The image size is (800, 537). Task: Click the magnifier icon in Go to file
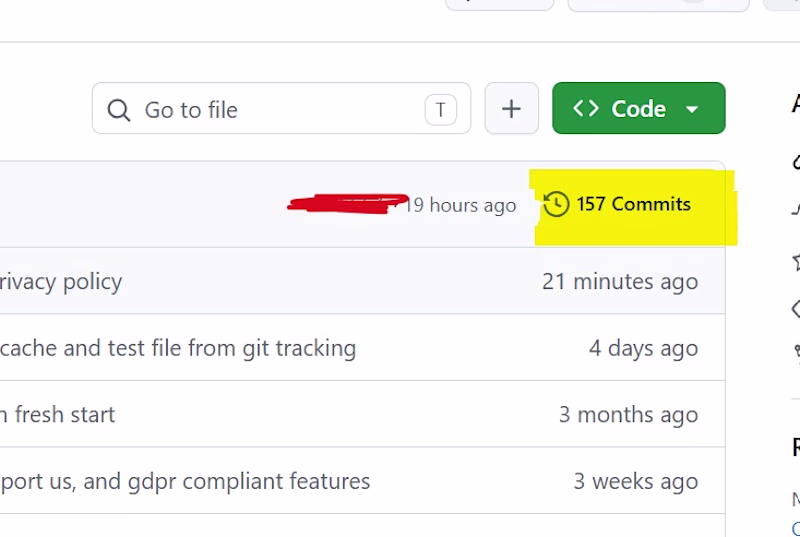click(118, 110)
